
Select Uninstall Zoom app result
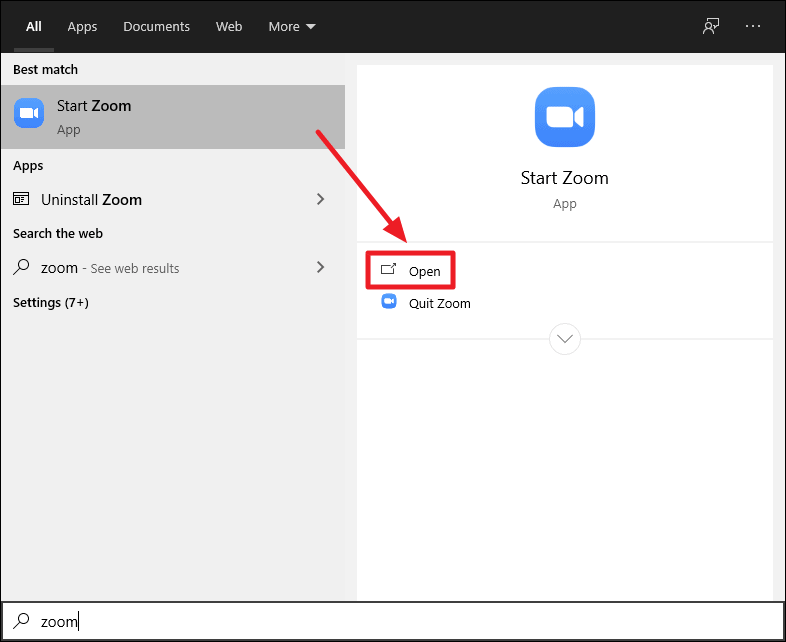[173, 199]
